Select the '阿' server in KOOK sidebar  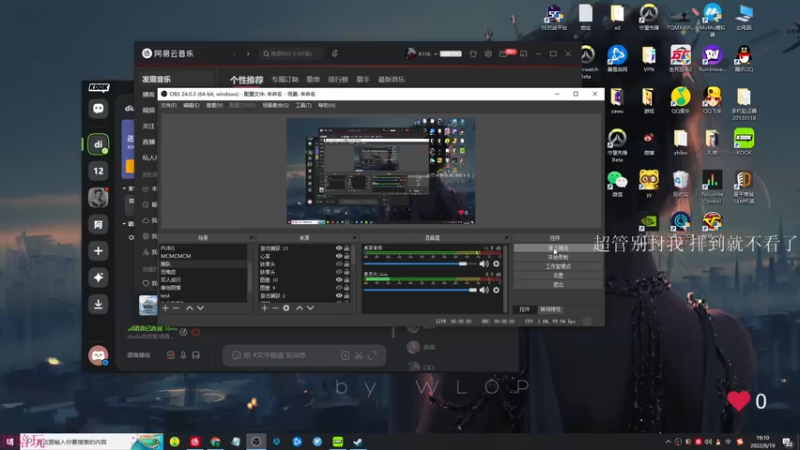98,224
